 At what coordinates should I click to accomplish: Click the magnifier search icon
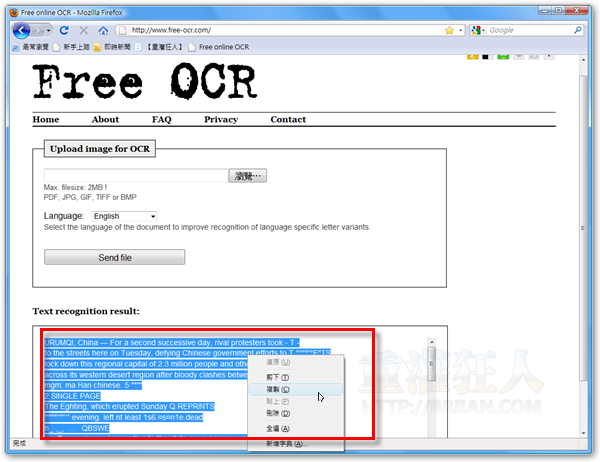pyautogui.click(x=578, y=30)
